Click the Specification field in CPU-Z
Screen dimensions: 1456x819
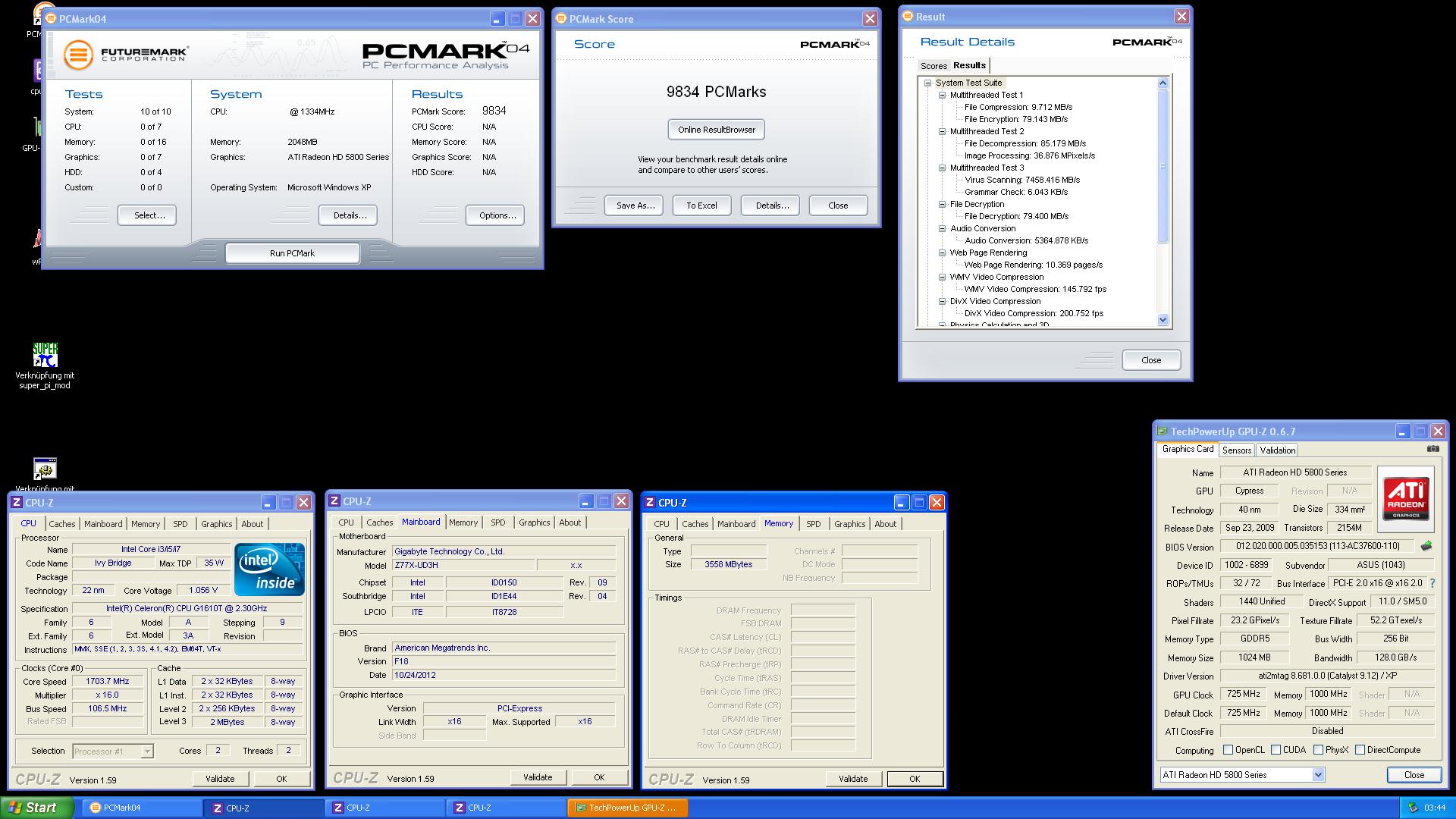[x=187, y=608]
